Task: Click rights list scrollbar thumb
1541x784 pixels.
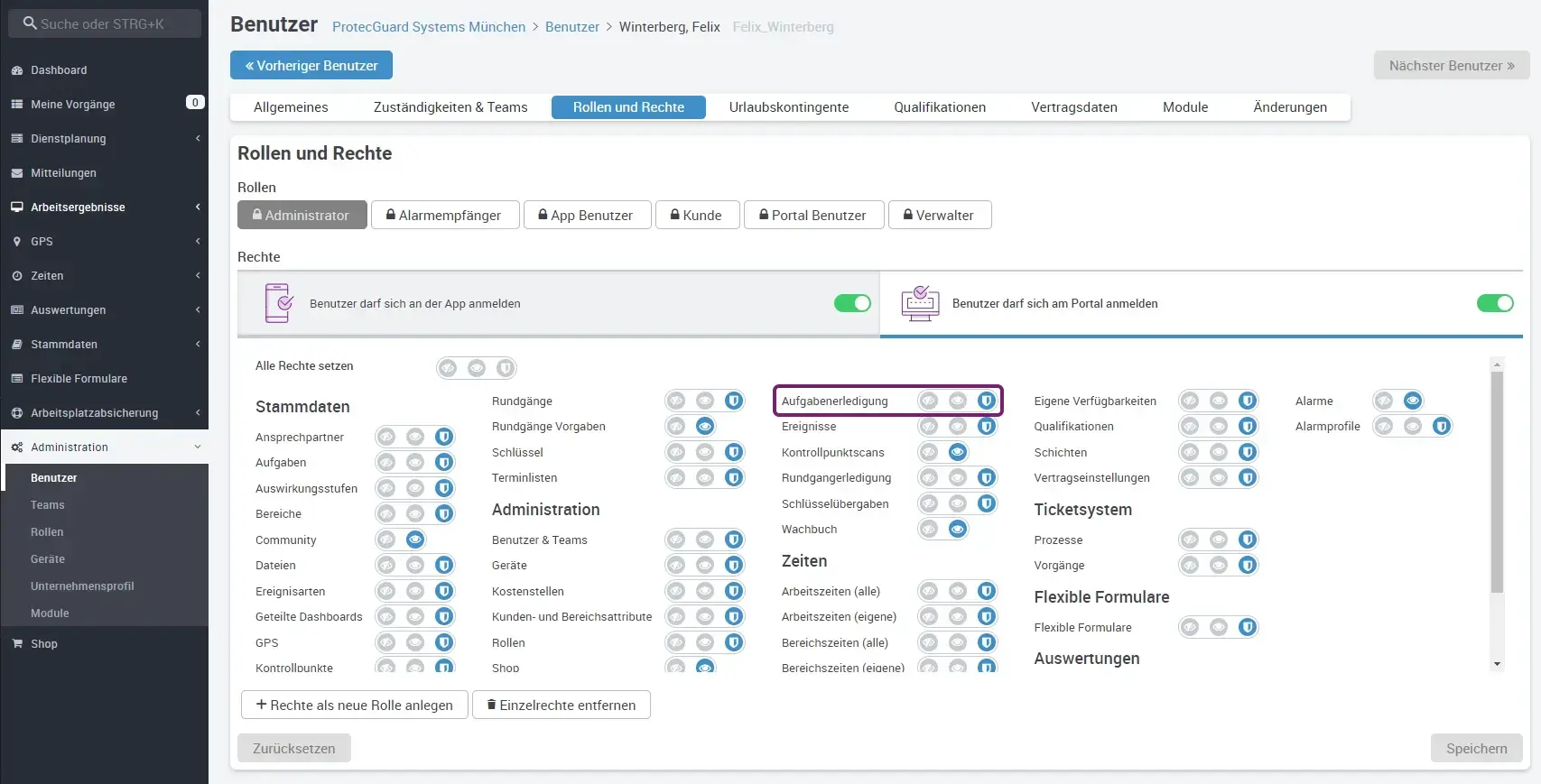Action: (1498, 482)
